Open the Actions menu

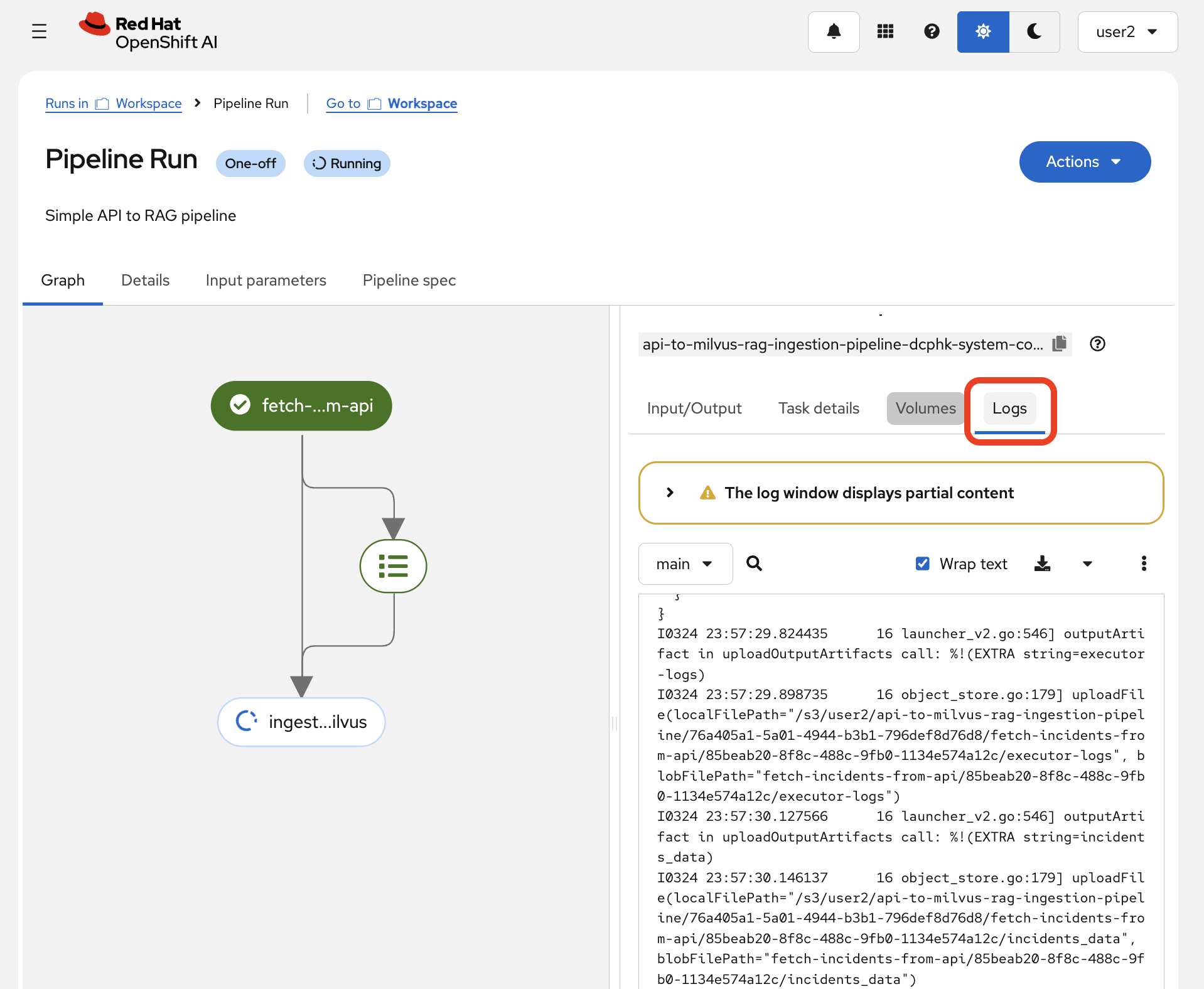(x=1084, y=162)
